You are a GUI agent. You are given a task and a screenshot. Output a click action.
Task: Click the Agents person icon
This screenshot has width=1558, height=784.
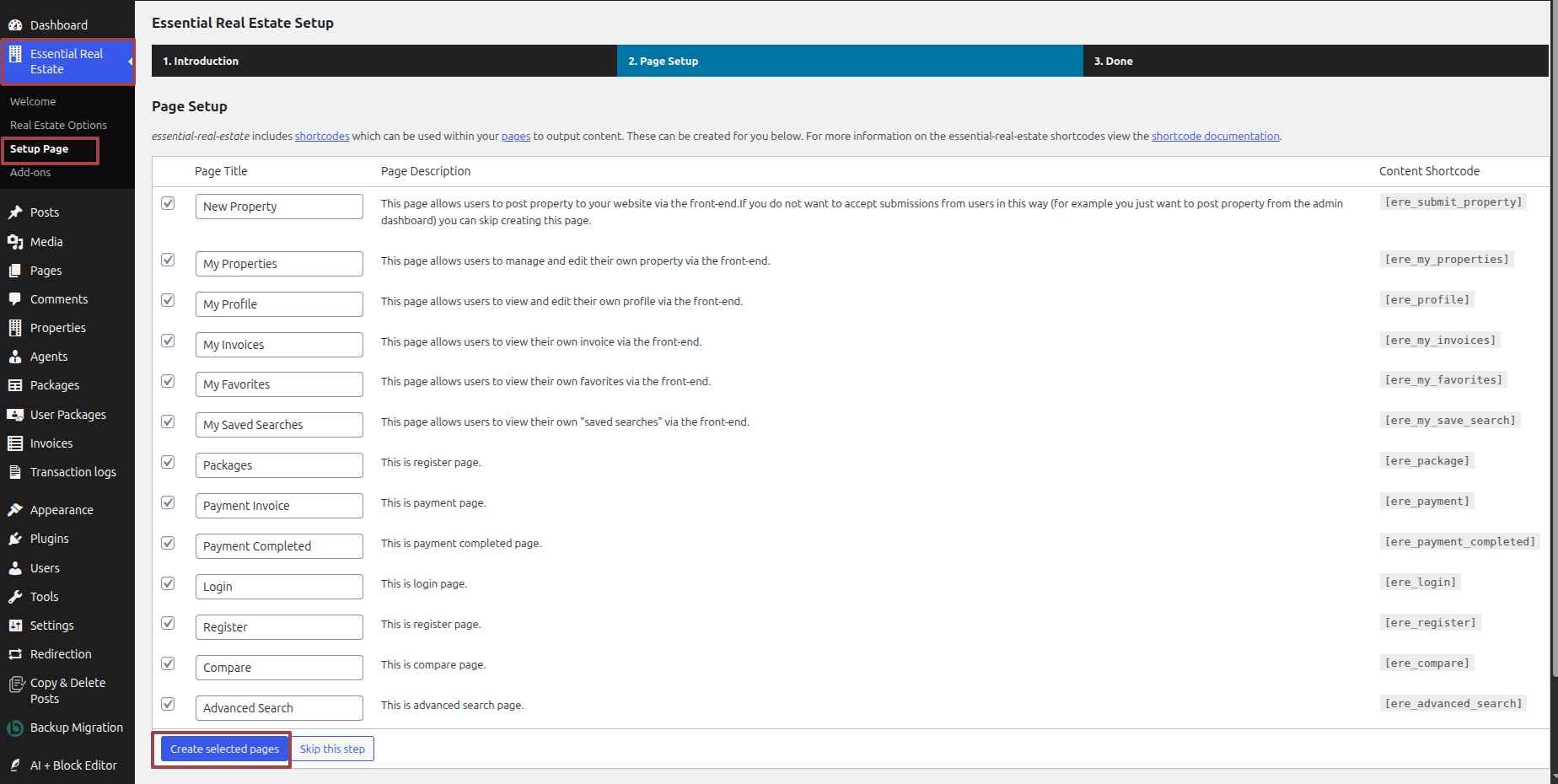click(x=15, y=357)
